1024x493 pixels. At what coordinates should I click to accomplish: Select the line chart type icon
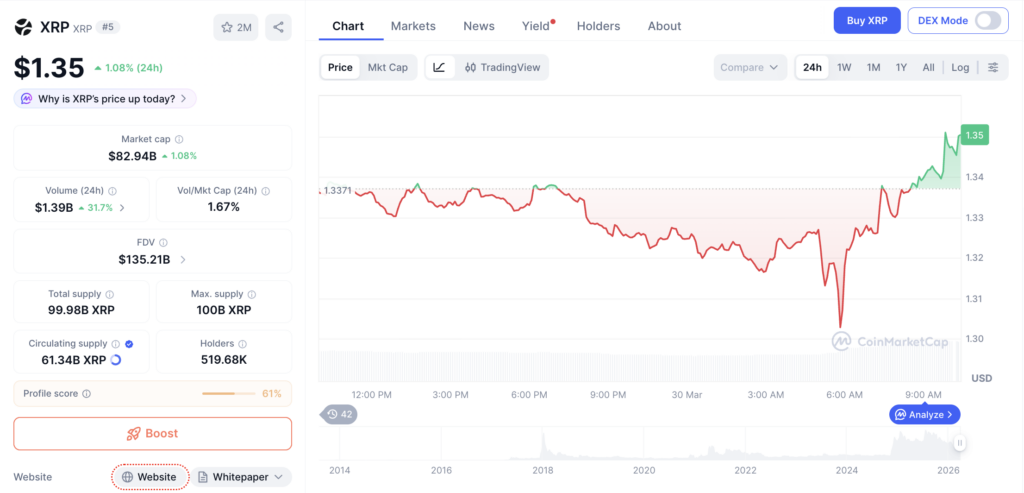click(x=440, y=67)
